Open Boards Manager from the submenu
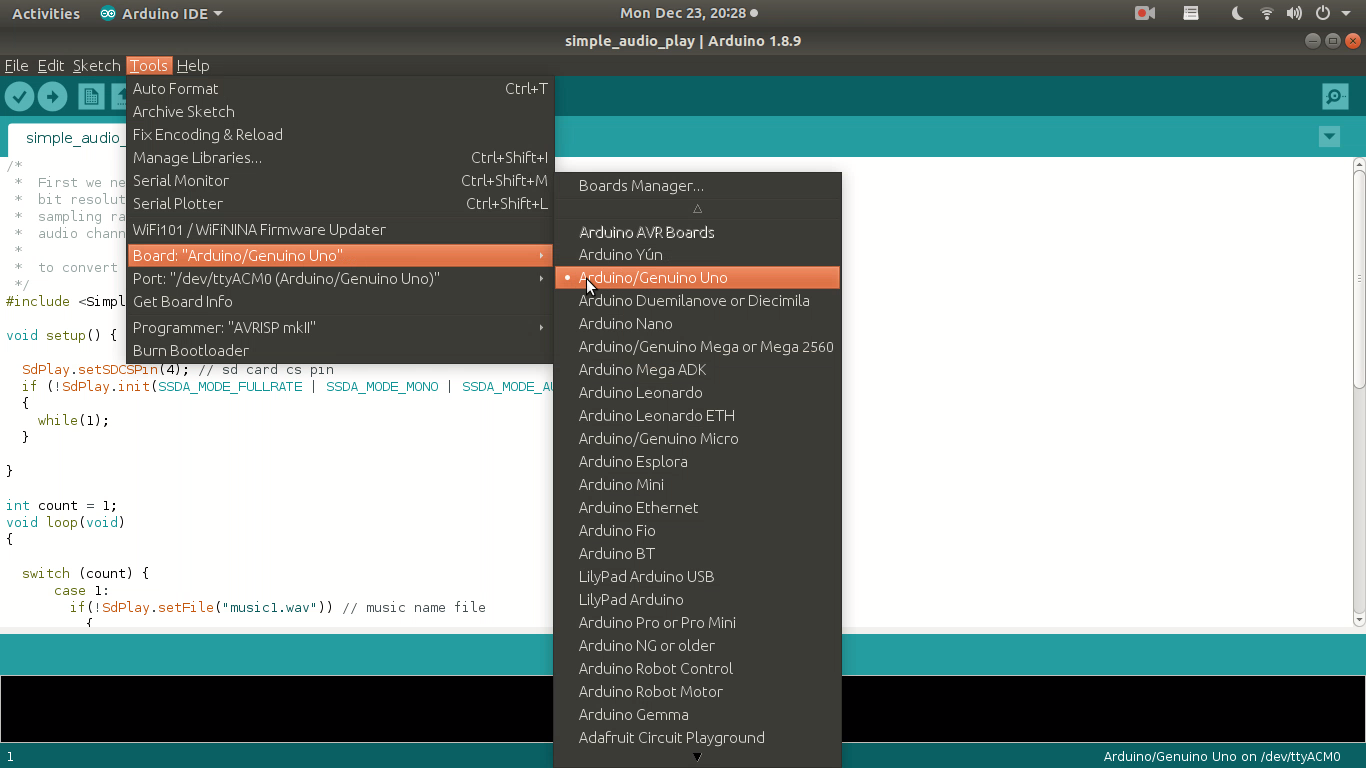 click(697, 186)
